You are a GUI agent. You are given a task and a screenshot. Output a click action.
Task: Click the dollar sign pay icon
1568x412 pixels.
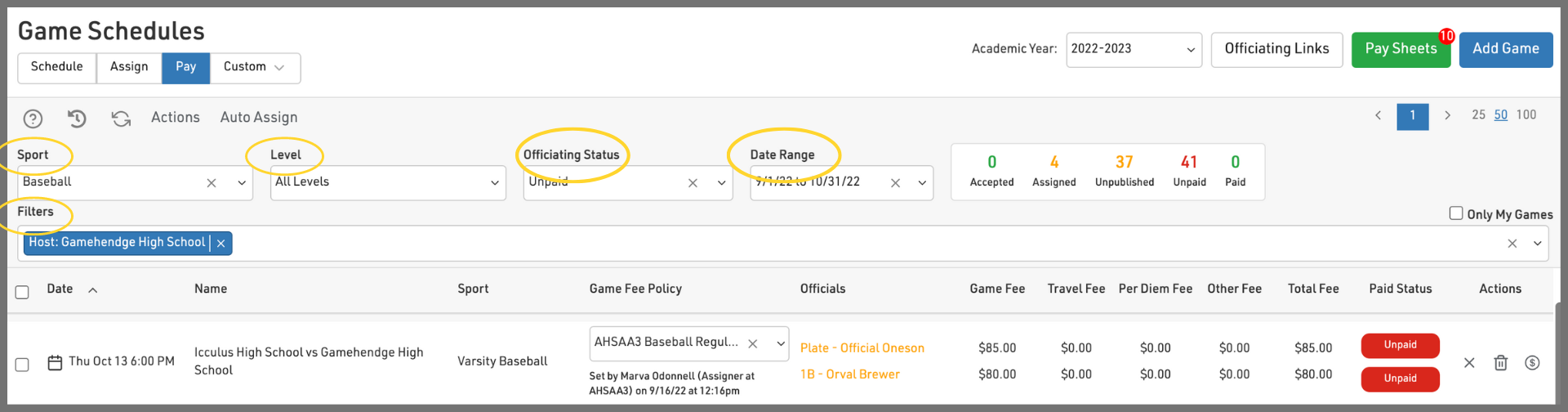point(1532,362)
